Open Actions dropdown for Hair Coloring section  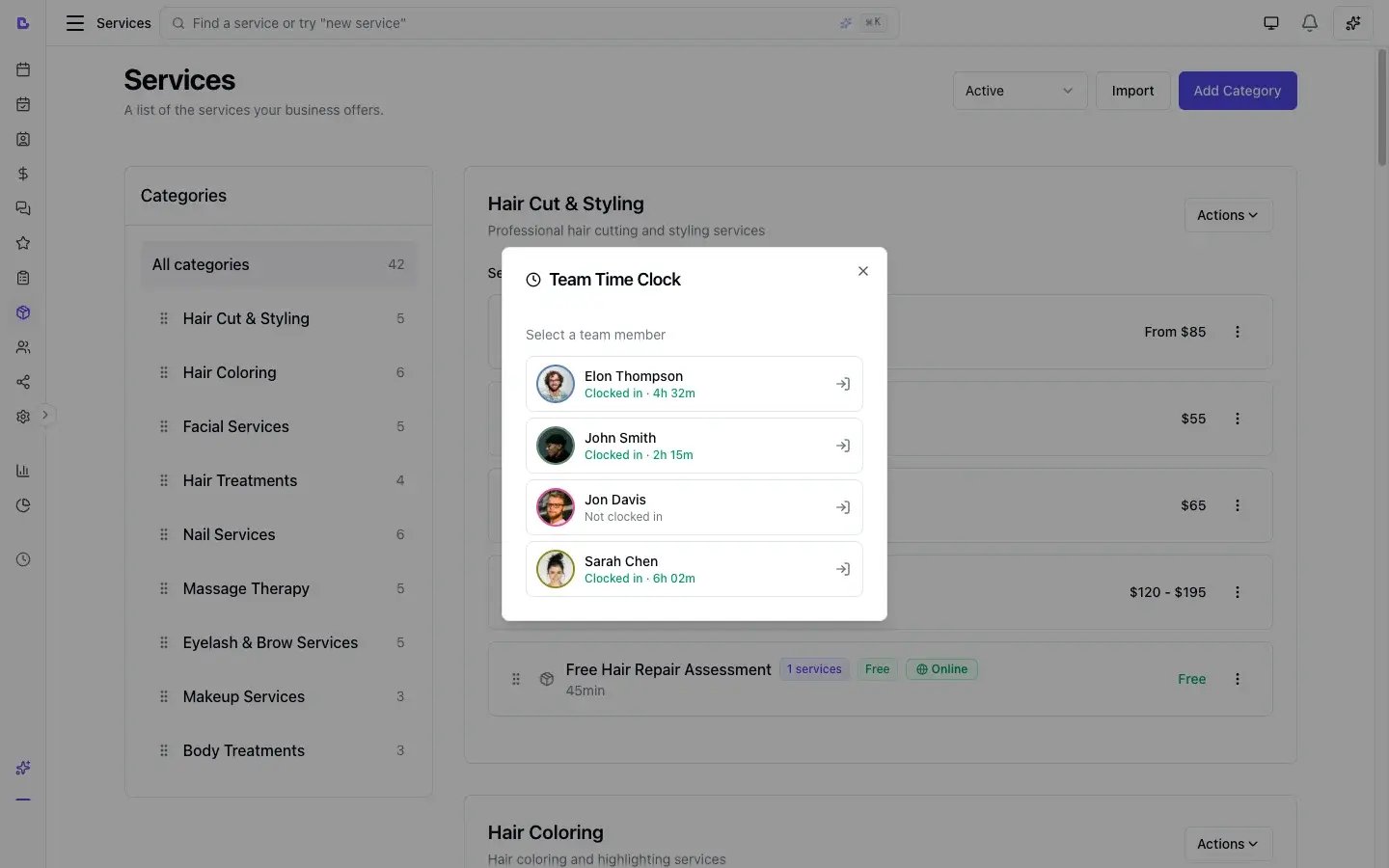pyautogui.click(x=1228, y=844)
